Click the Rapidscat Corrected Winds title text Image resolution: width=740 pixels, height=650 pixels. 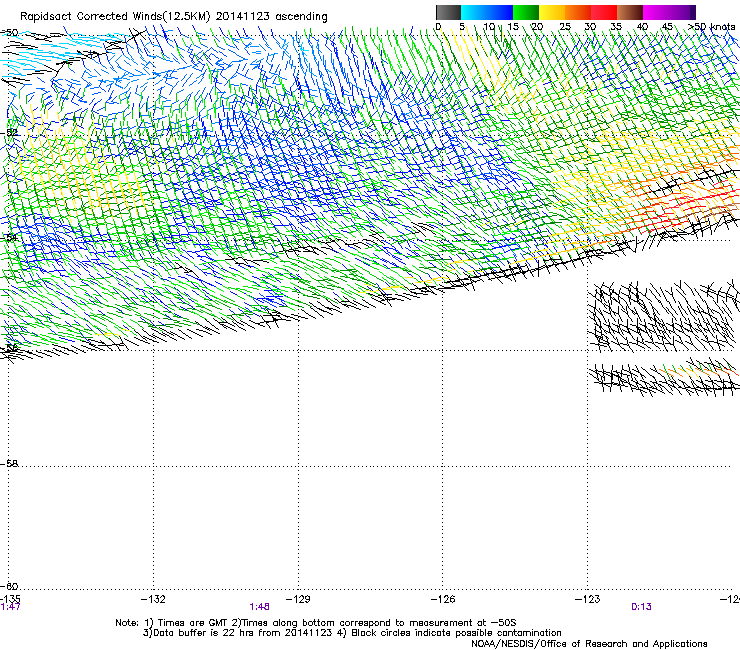tap(174, 17)
